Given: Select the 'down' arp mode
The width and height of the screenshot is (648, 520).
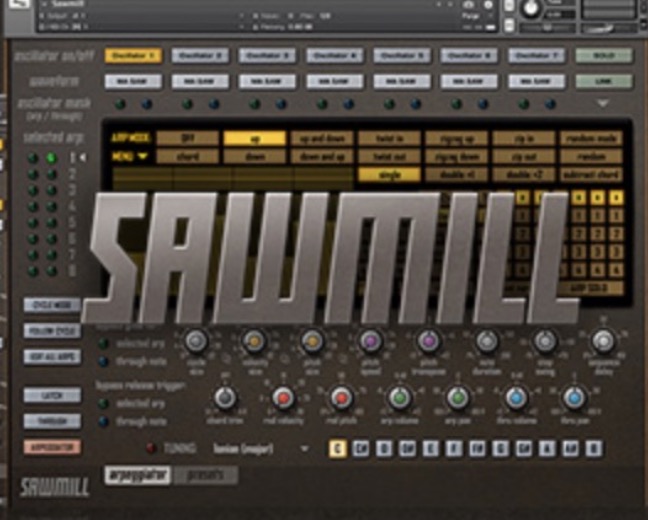Looking at the screenshot, I should [x=255, y=156].
